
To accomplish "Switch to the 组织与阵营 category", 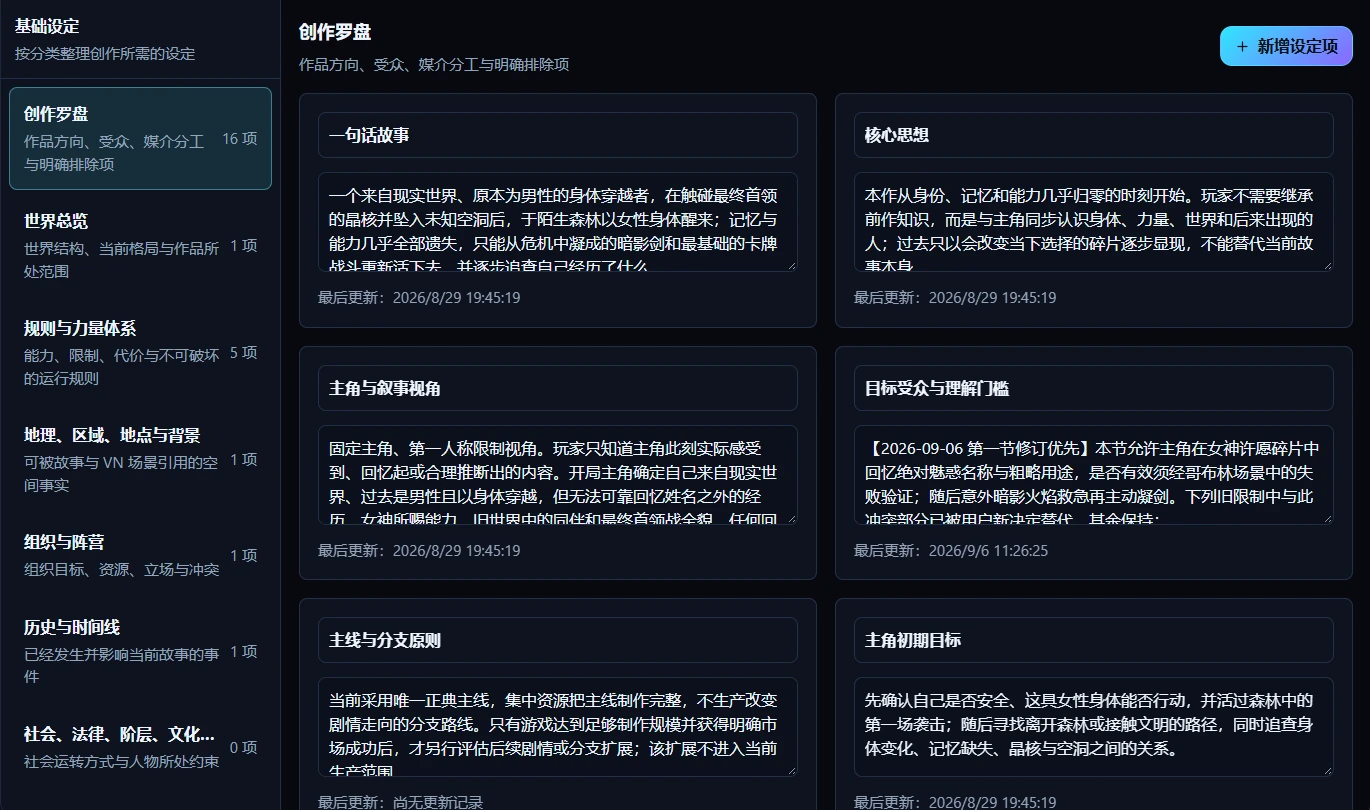I will point(140,555).
